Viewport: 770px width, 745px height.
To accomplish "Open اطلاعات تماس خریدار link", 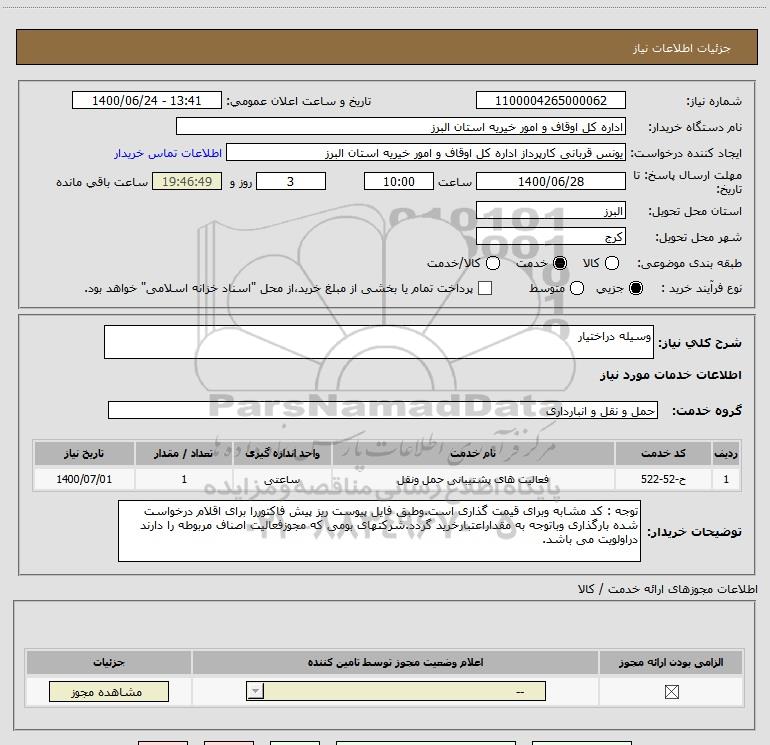I will pos(168,153).
